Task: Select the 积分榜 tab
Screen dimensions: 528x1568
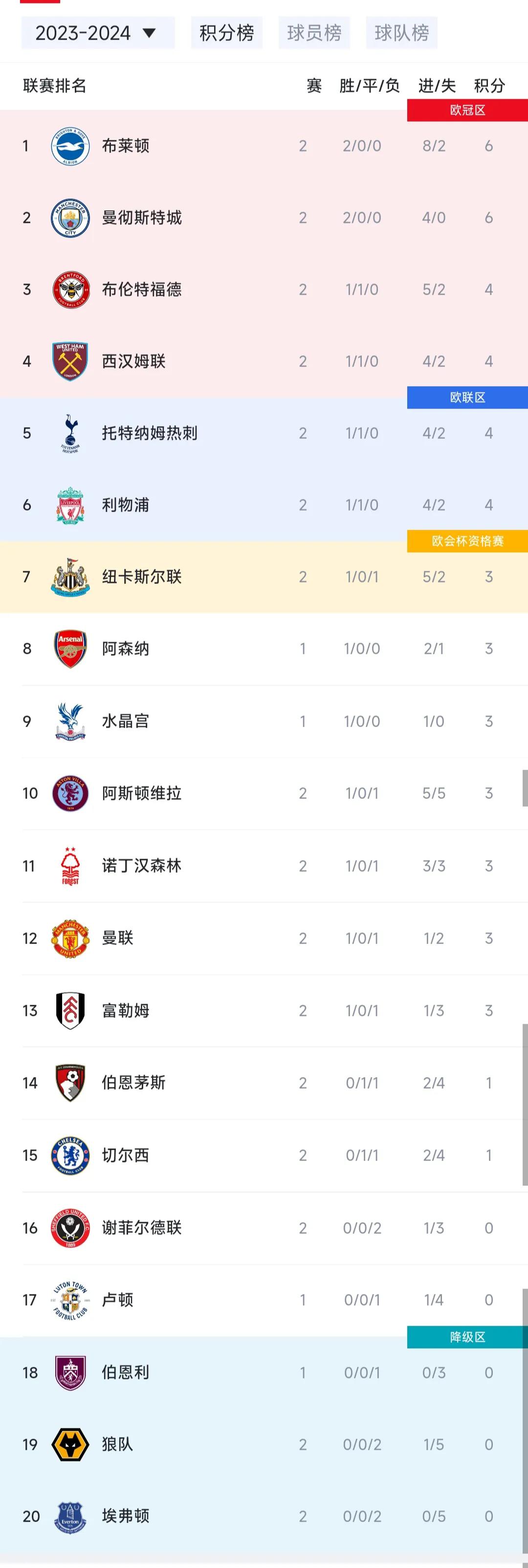Action: point(226,33)
